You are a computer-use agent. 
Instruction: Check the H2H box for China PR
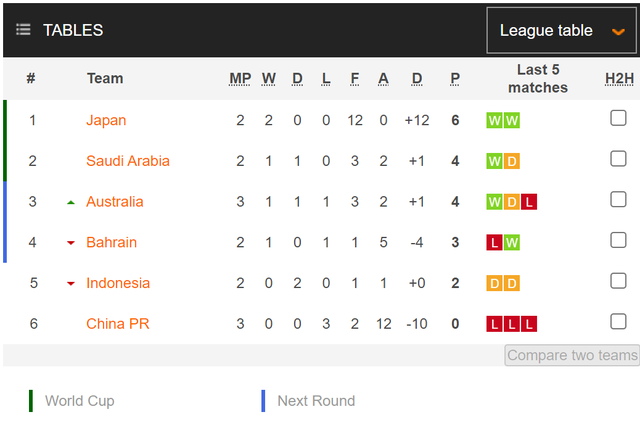point(619,322)
